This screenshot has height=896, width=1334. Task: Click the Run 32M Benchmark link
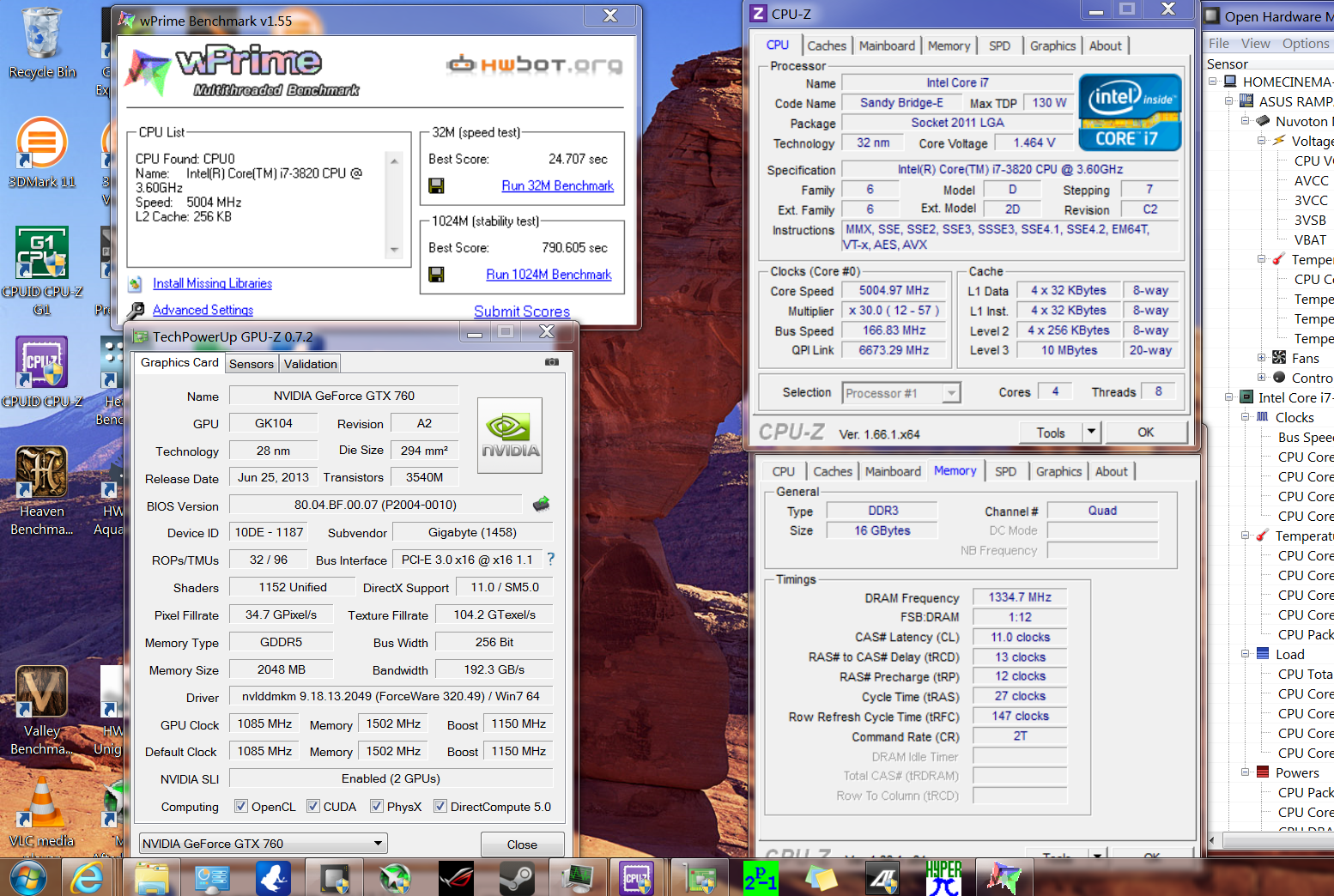coord(558,186)
